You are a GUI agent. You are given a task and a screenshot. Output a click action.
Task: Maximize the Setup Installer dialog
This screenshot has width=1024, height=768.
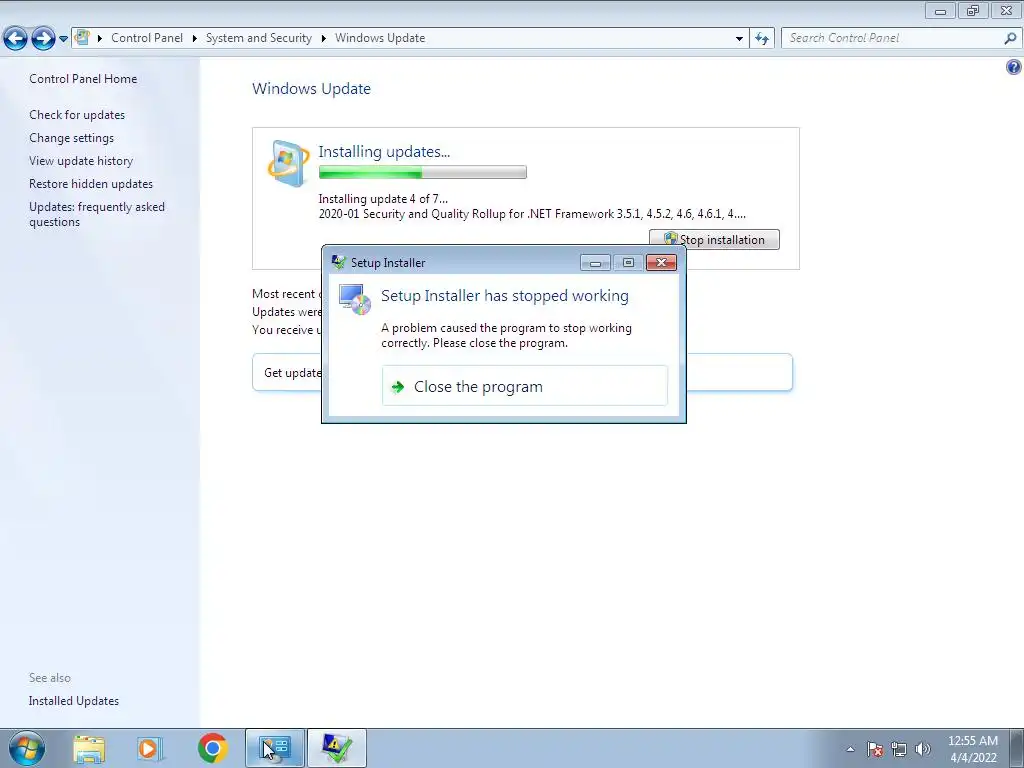point(628,263)
